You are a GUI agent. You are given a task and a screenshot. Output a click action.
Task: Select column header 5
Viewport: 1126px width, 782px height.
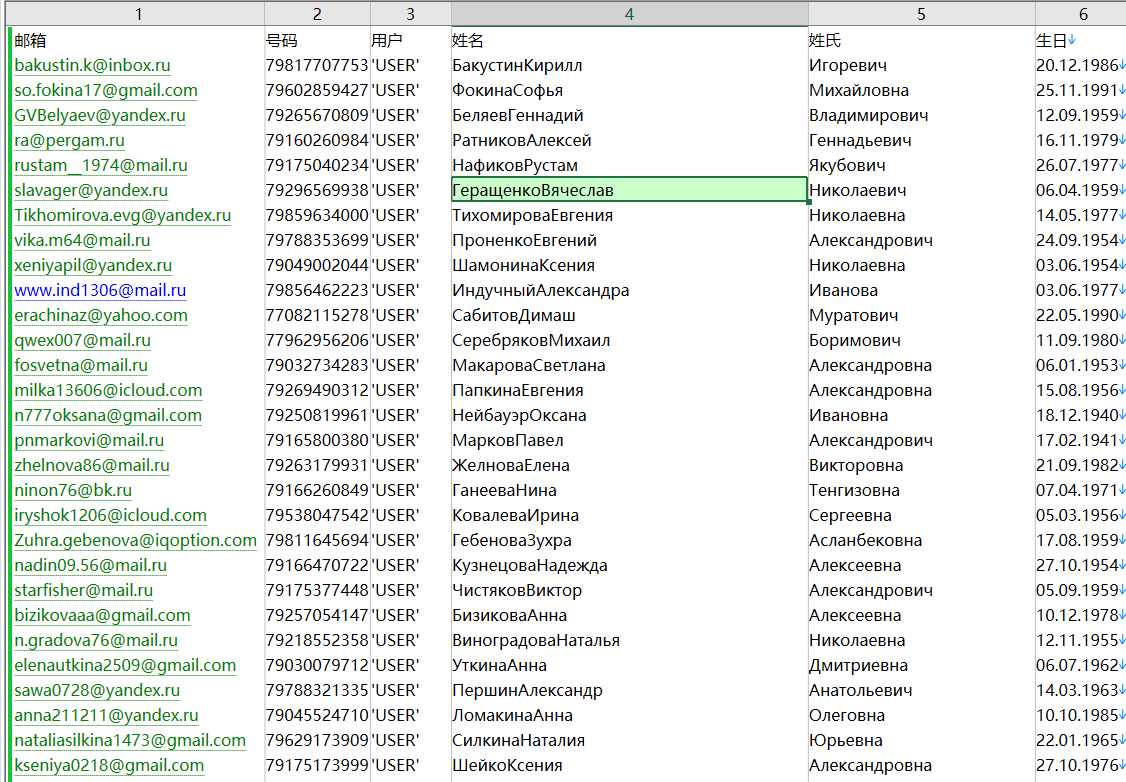(921, 14)
